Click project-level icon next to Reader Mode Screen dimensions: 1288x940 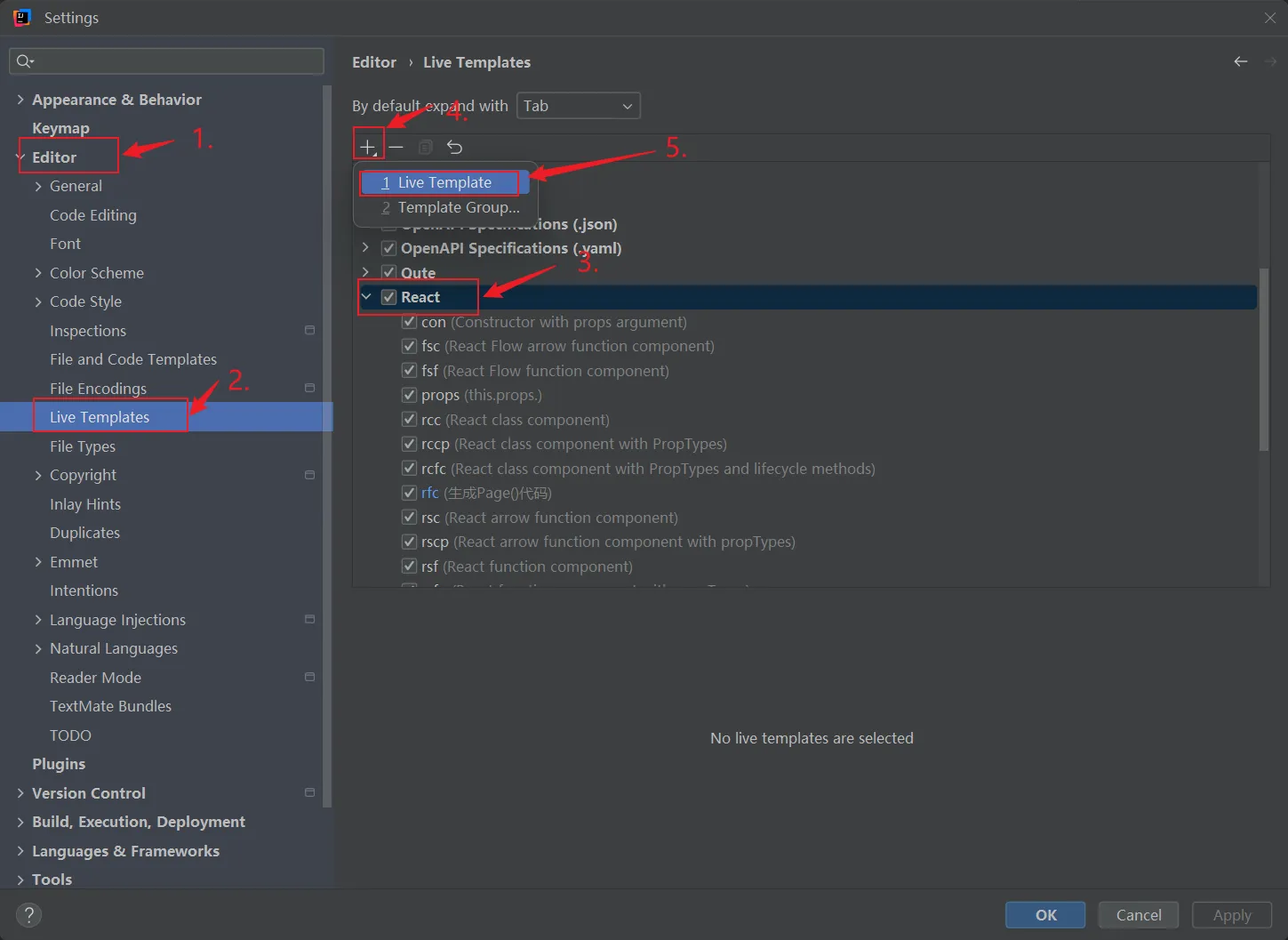[x=309, y=677]
